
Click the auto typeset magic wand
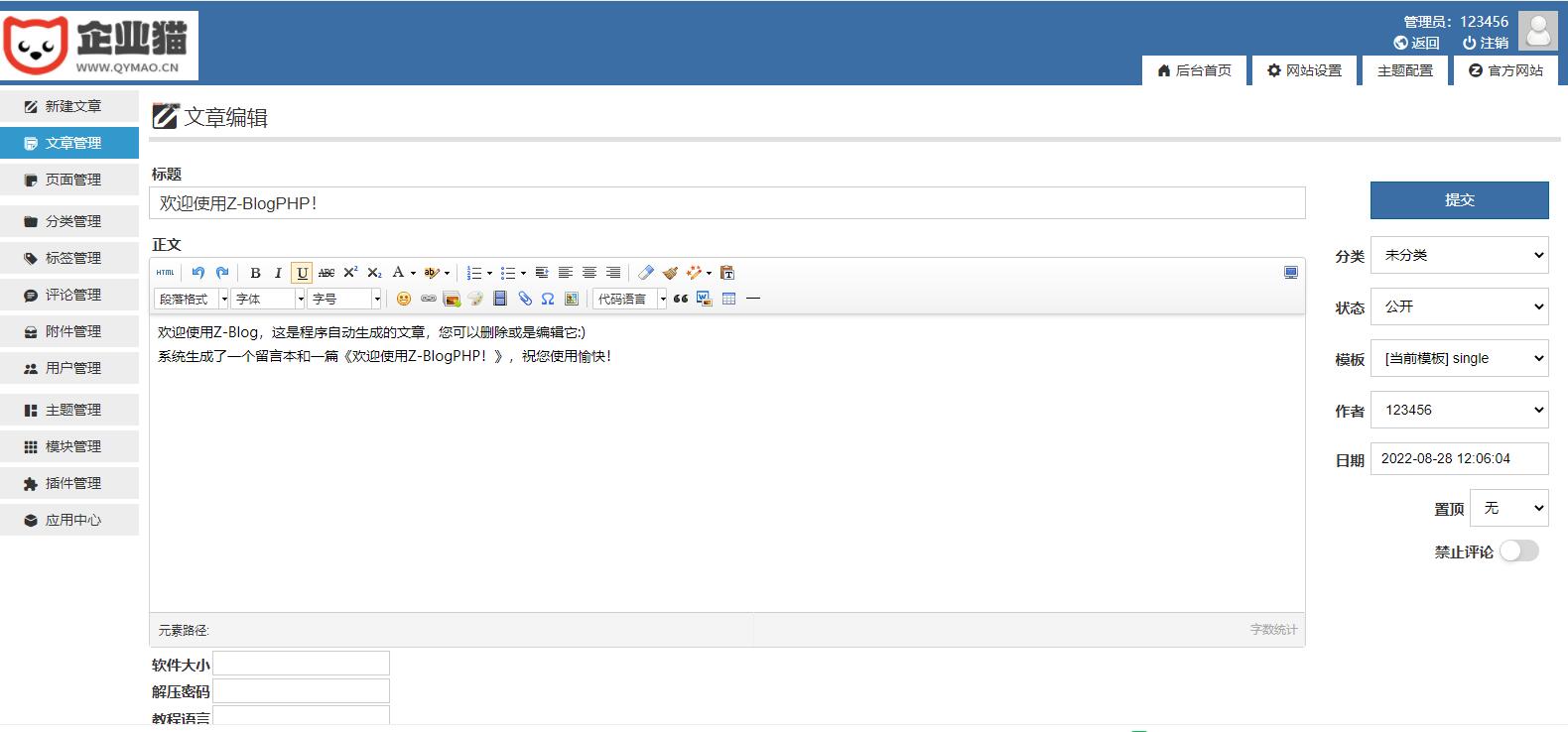point(694,273)
